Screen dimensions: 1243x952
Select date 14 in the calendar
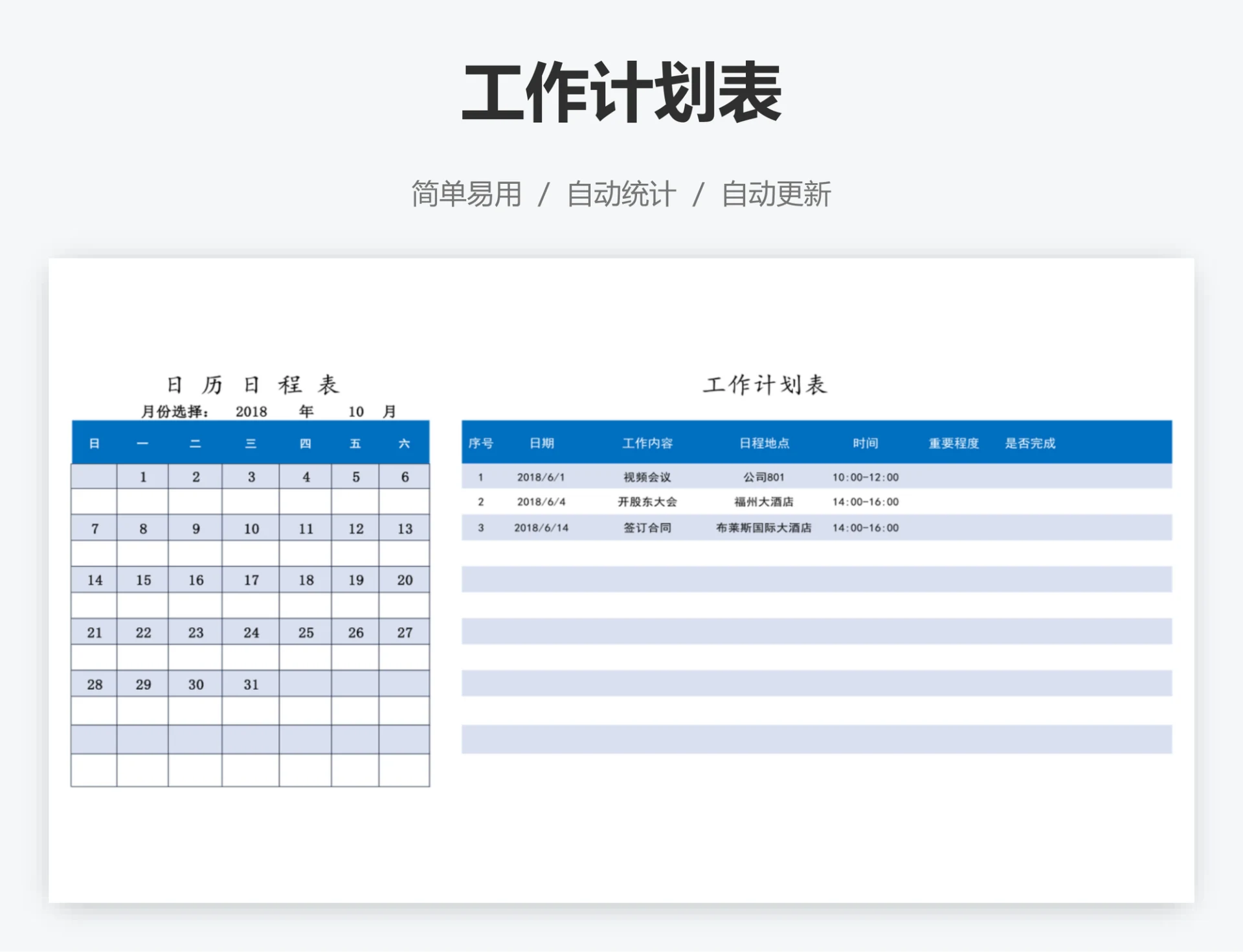click(94, 580)
